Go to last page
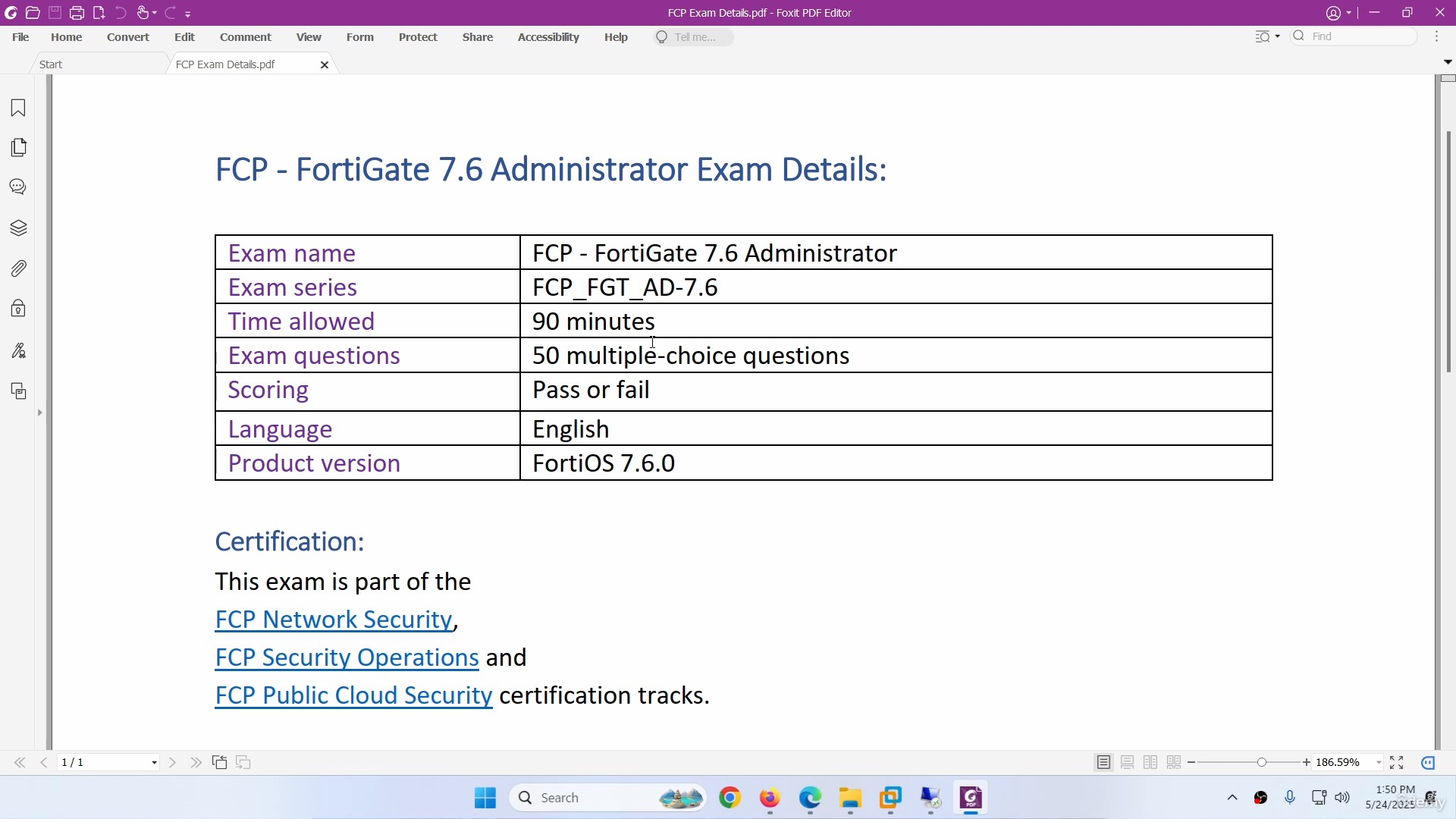Viewport: 1456px width, 819px height. point(196,763)
